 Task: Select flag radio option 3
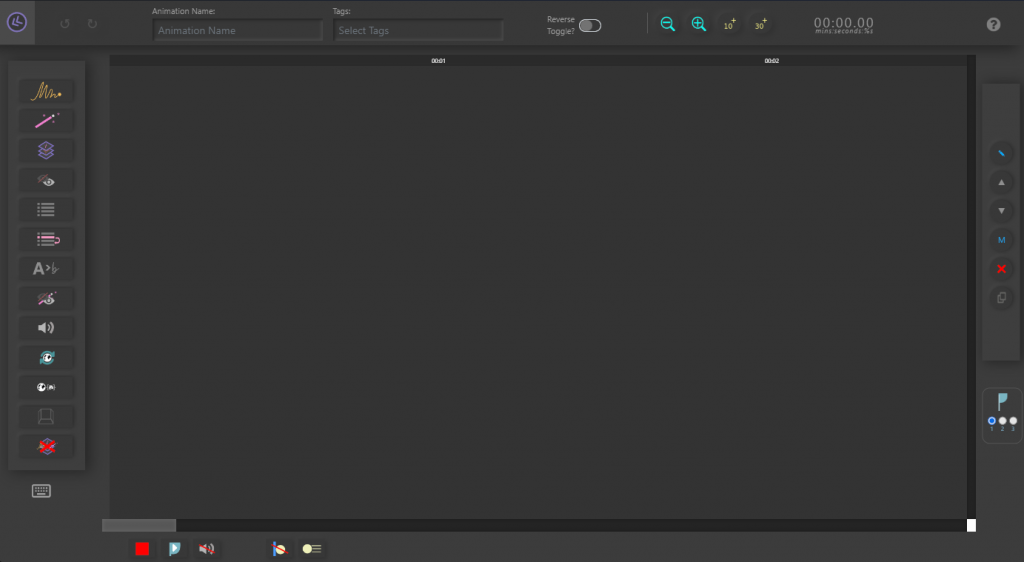[1013, 421]
